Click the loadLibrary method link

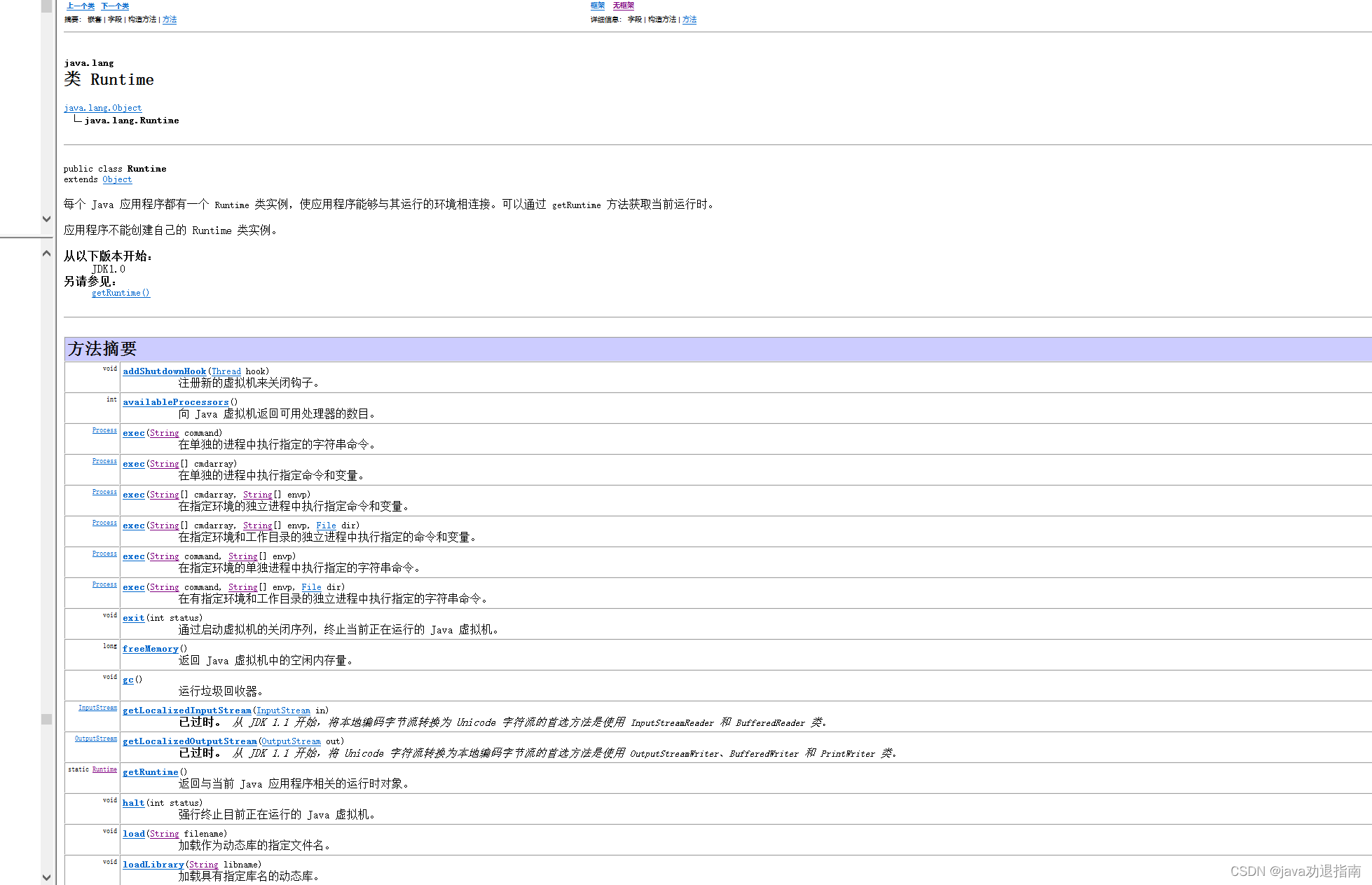(x=153, y=865)
